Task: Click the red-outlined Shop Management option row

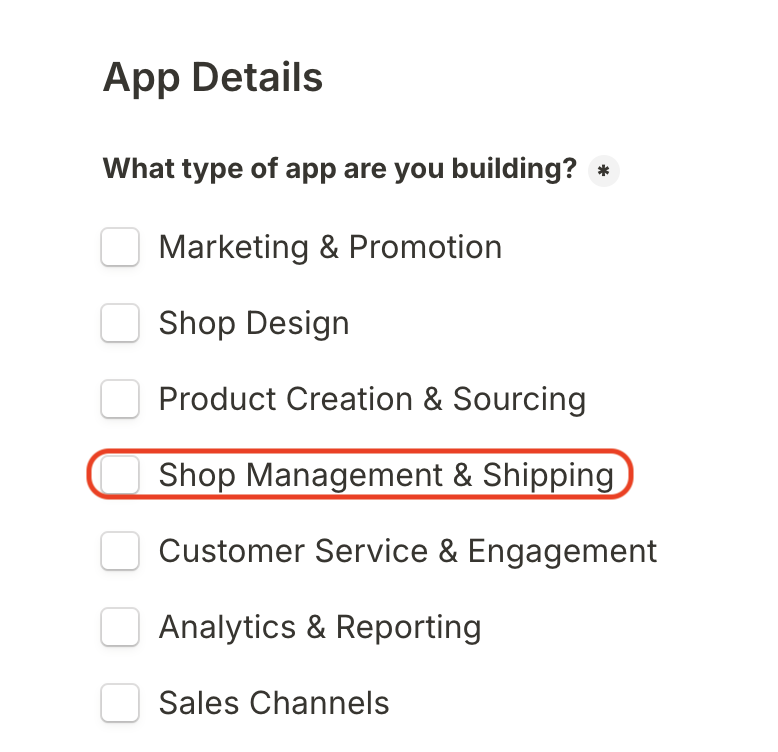Action: click(x=360, y=475)
